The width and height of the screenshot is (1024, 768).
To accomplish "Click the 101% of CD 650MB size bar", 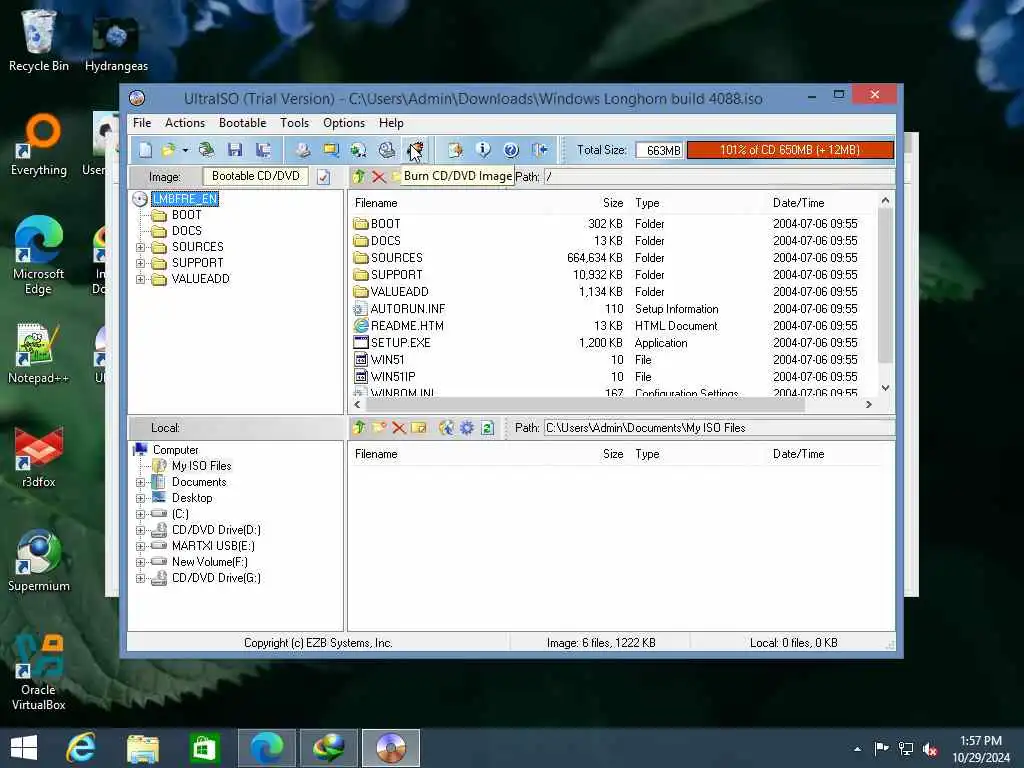I will tap(790, 150).
